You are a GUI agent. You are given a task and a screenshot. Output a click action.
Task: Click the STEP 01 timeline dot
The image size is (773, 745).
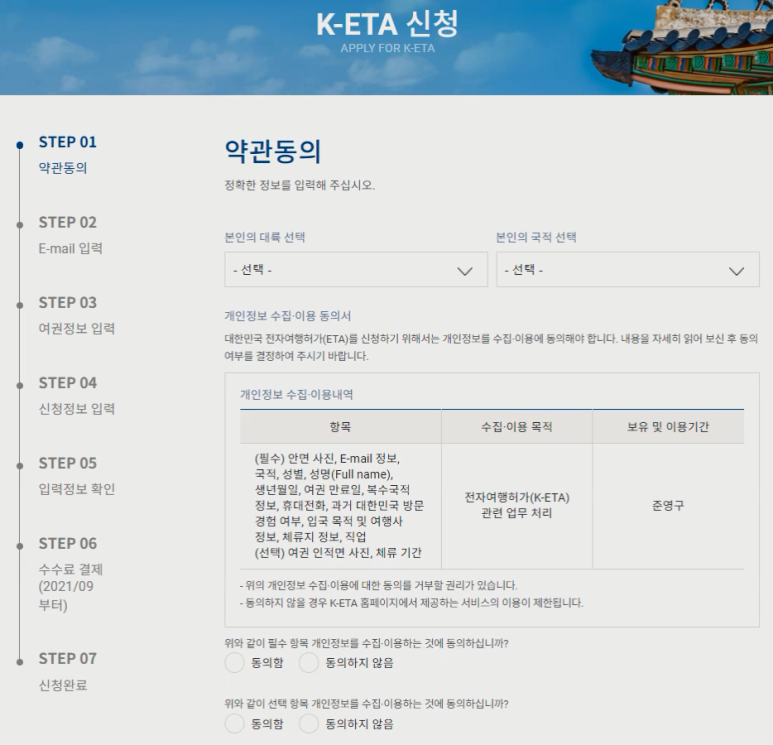pos(20,144)
